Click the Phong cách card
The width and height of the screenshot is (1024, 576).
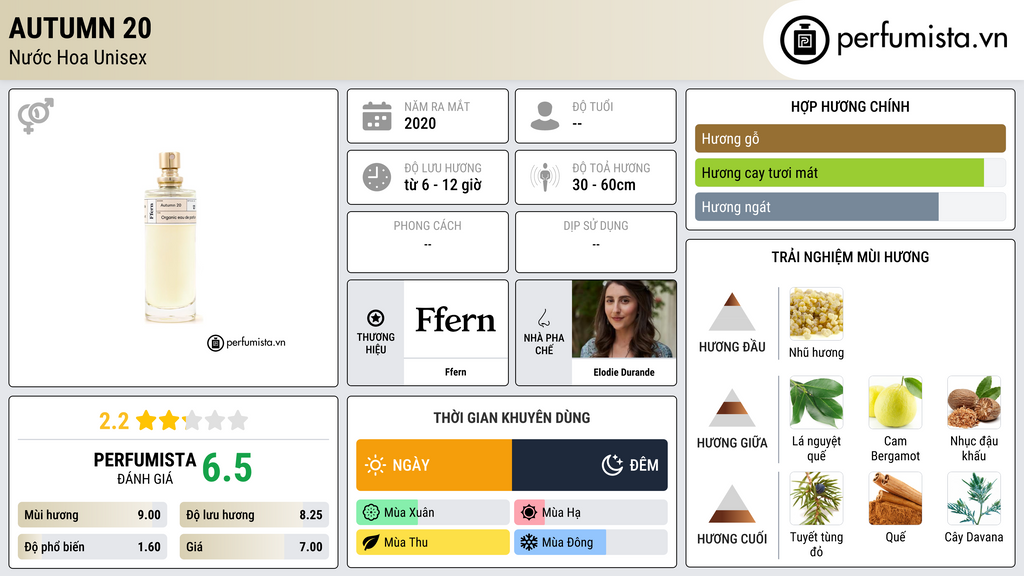[x=428, y=242]
